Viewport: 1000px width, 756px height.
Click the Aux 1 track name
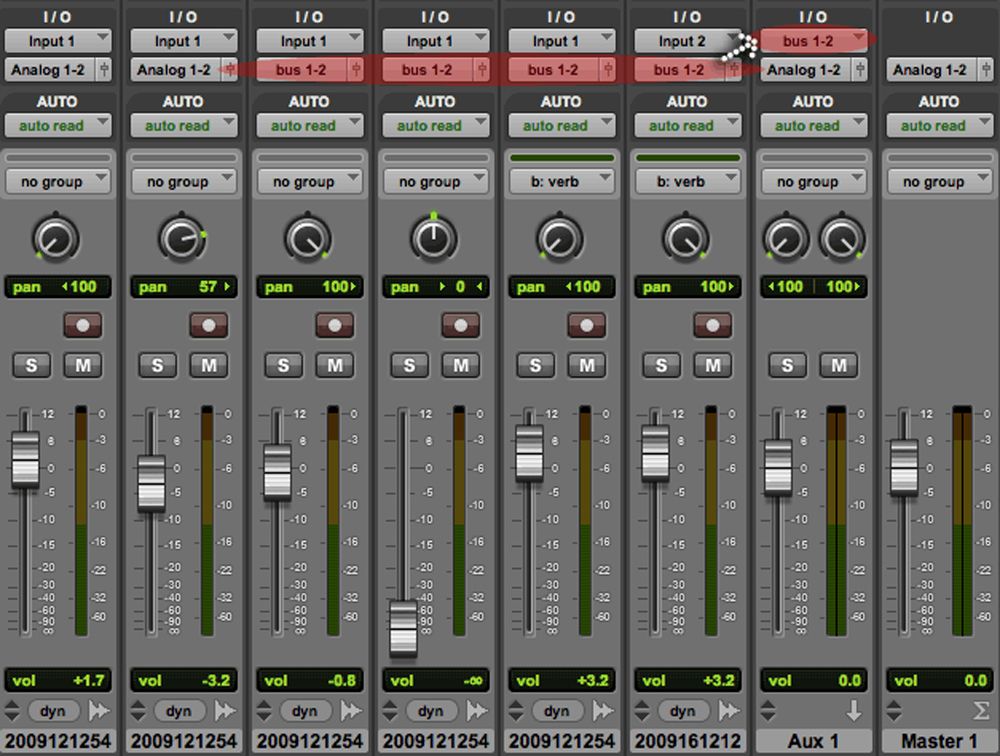click(x=814, y=738)
